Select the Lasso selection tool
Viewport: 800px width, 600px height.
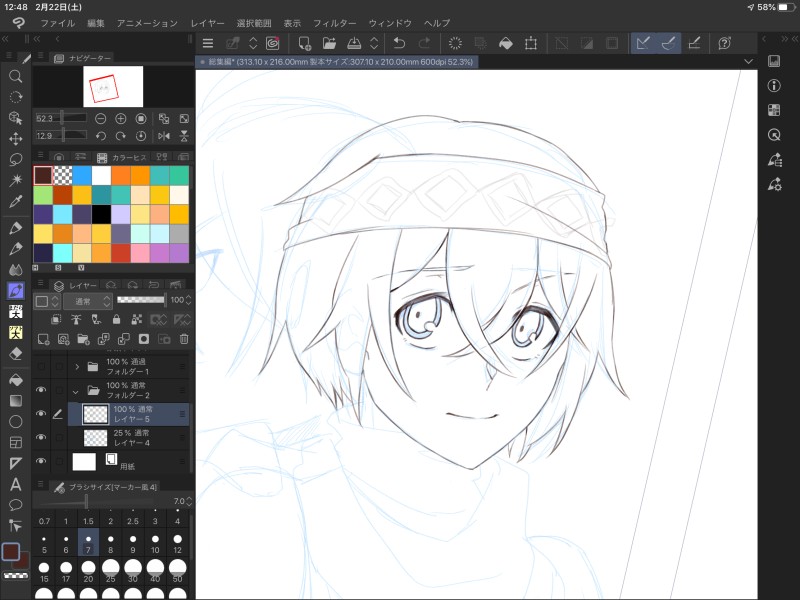[x=16, y=160]
